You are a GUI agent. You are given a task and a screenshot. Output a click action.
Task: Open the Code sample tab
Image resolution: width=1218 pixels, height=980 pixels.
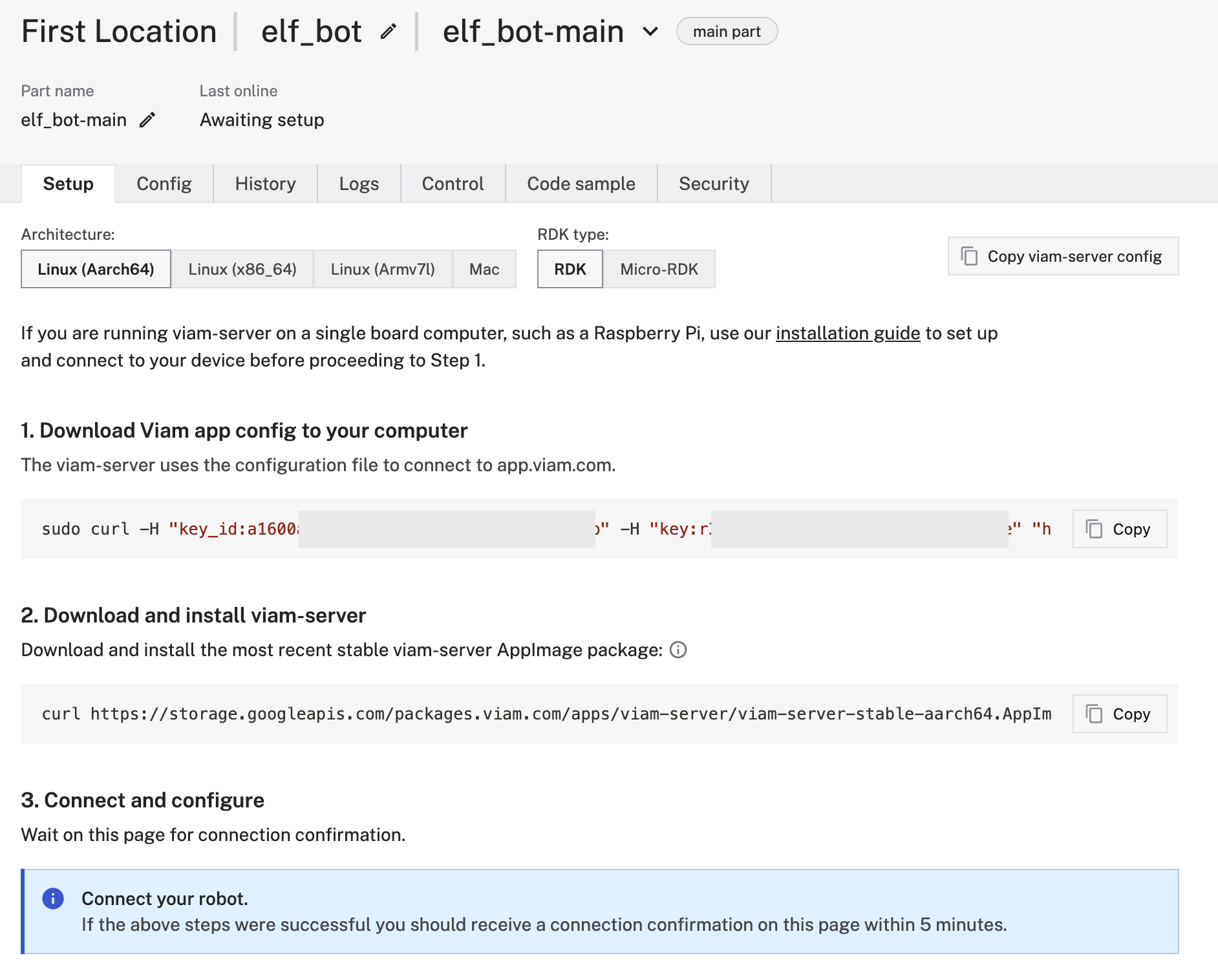(581, 184)
